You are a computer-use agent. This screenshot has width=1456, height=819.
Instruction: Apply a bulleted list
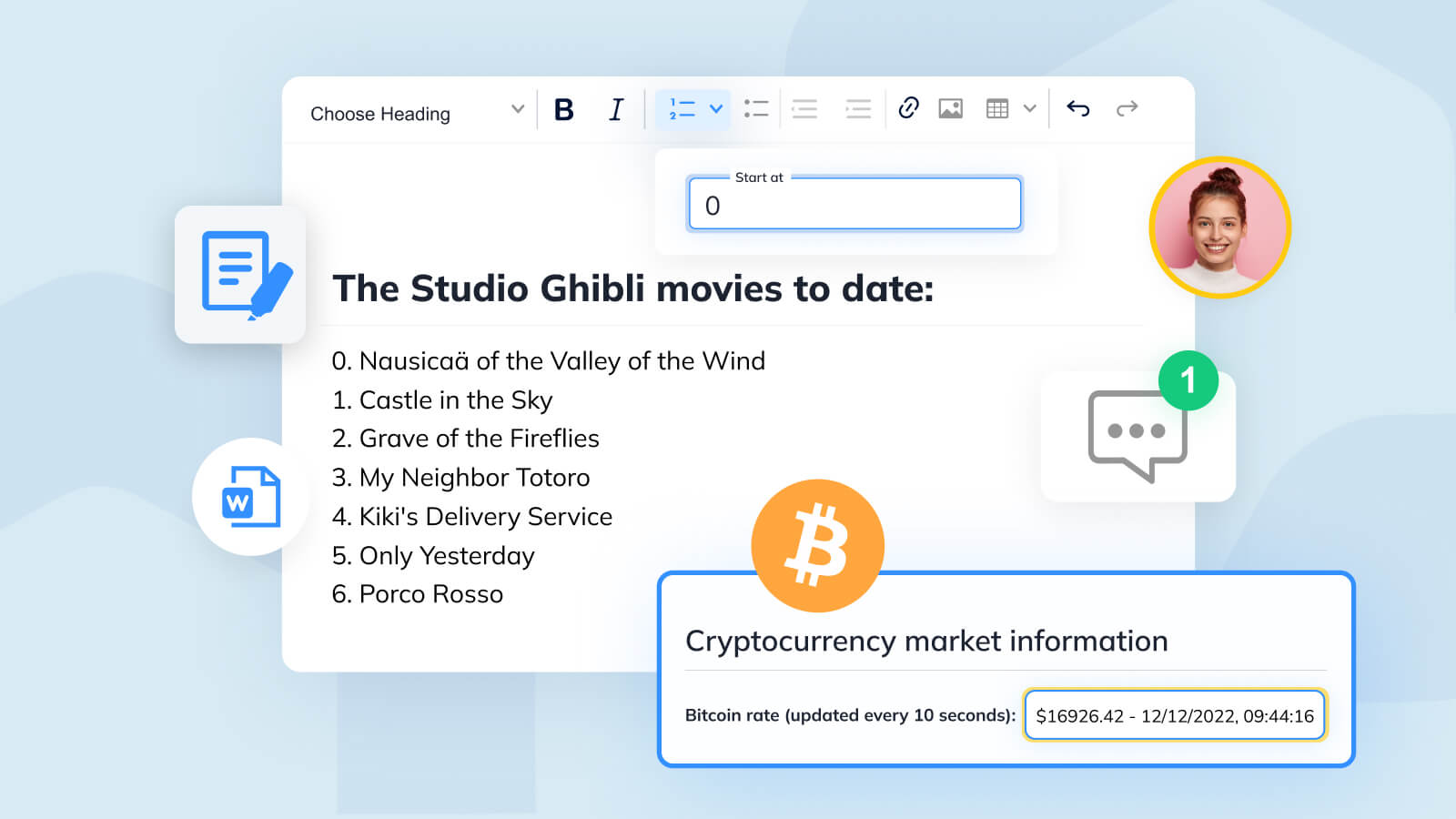pos(756,109)
